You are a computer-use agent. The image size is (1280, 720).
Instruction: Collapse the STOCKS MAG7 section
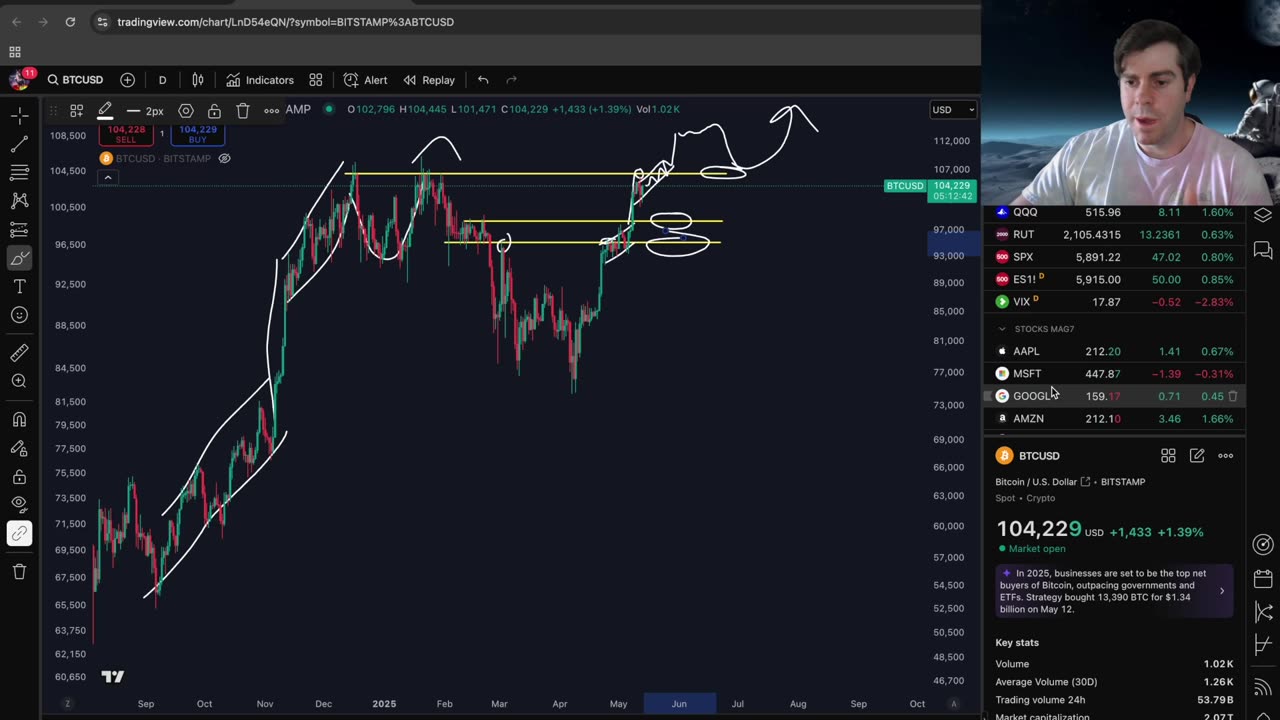click(1002, 329)
